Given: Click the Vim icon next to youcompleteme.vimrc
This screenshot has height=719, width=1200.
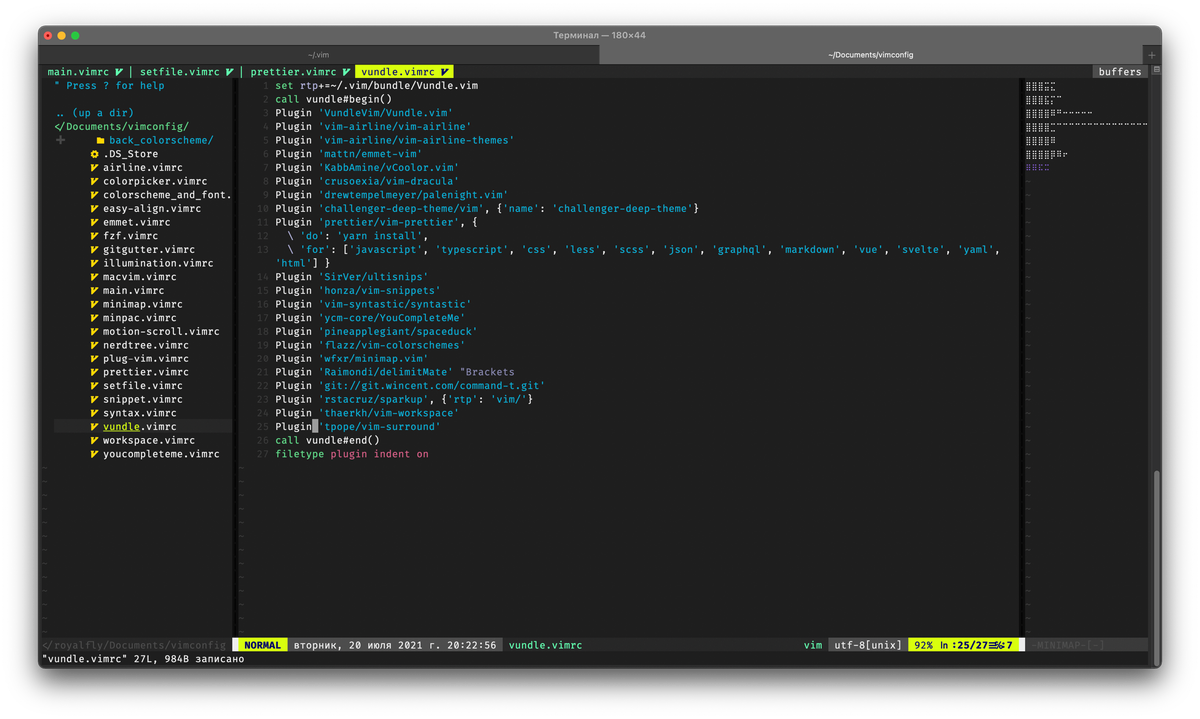Looking at the screenshot, I should pyautogui.click(x=95, y=454).
